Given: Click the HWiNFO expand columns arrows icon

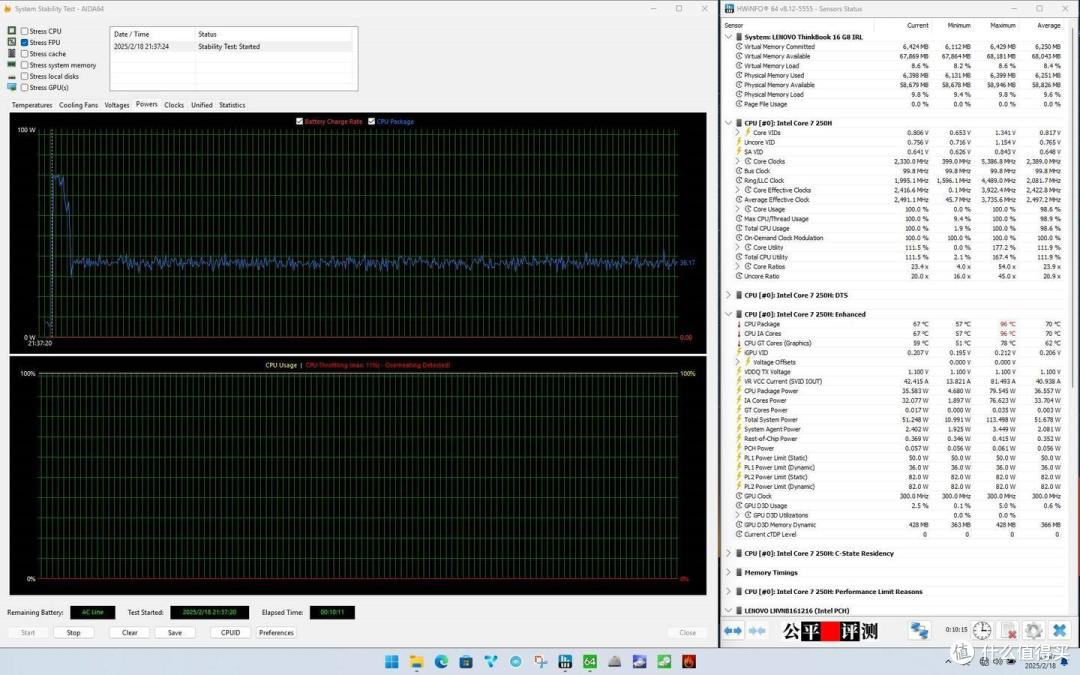Looking at the screenshot, I should pos(733,631).
